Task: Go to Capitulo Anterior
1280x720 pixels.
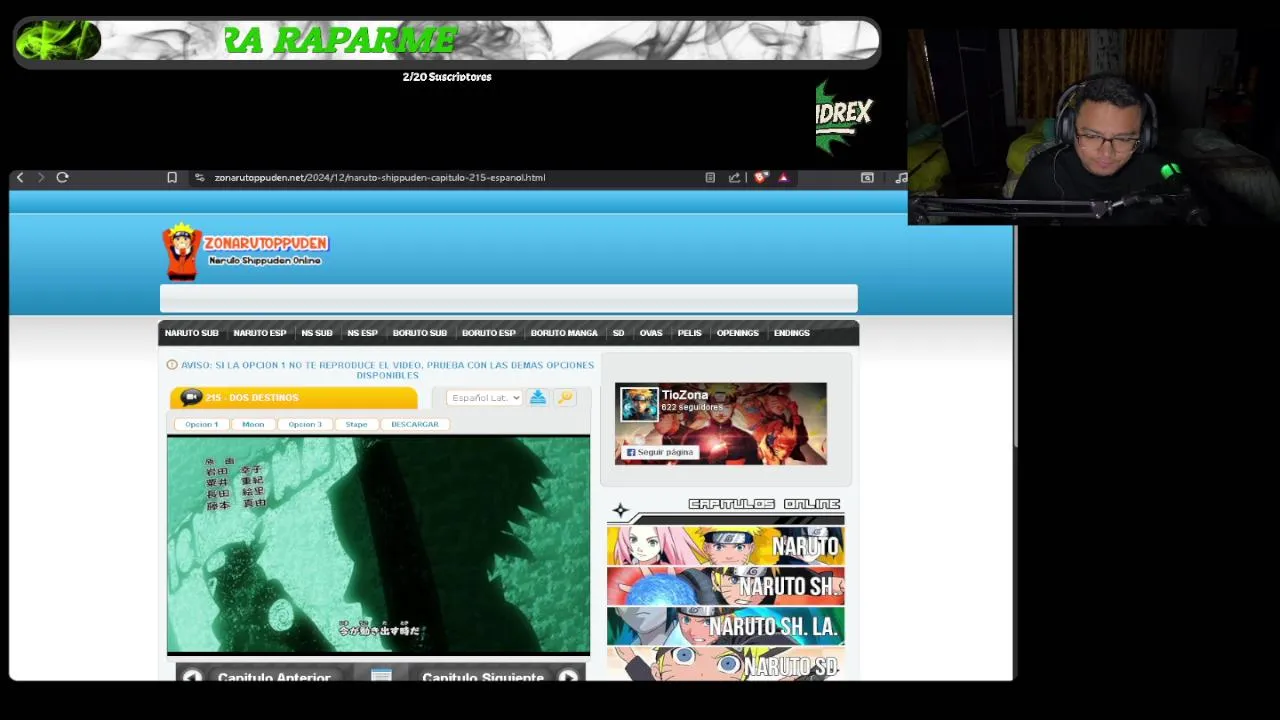Action: point(274,677)
